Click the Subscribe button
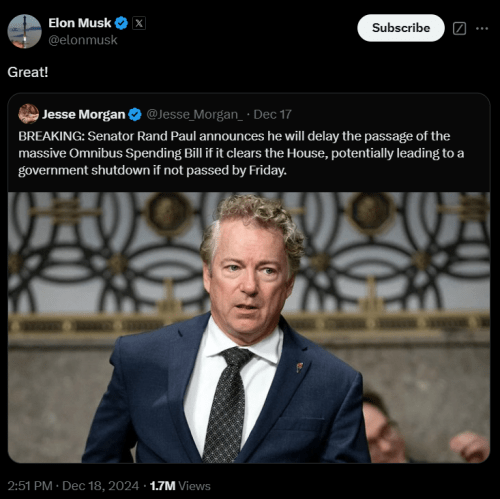Screen dimensions: 500x499 pyautogui.click(x=401, y=28)
